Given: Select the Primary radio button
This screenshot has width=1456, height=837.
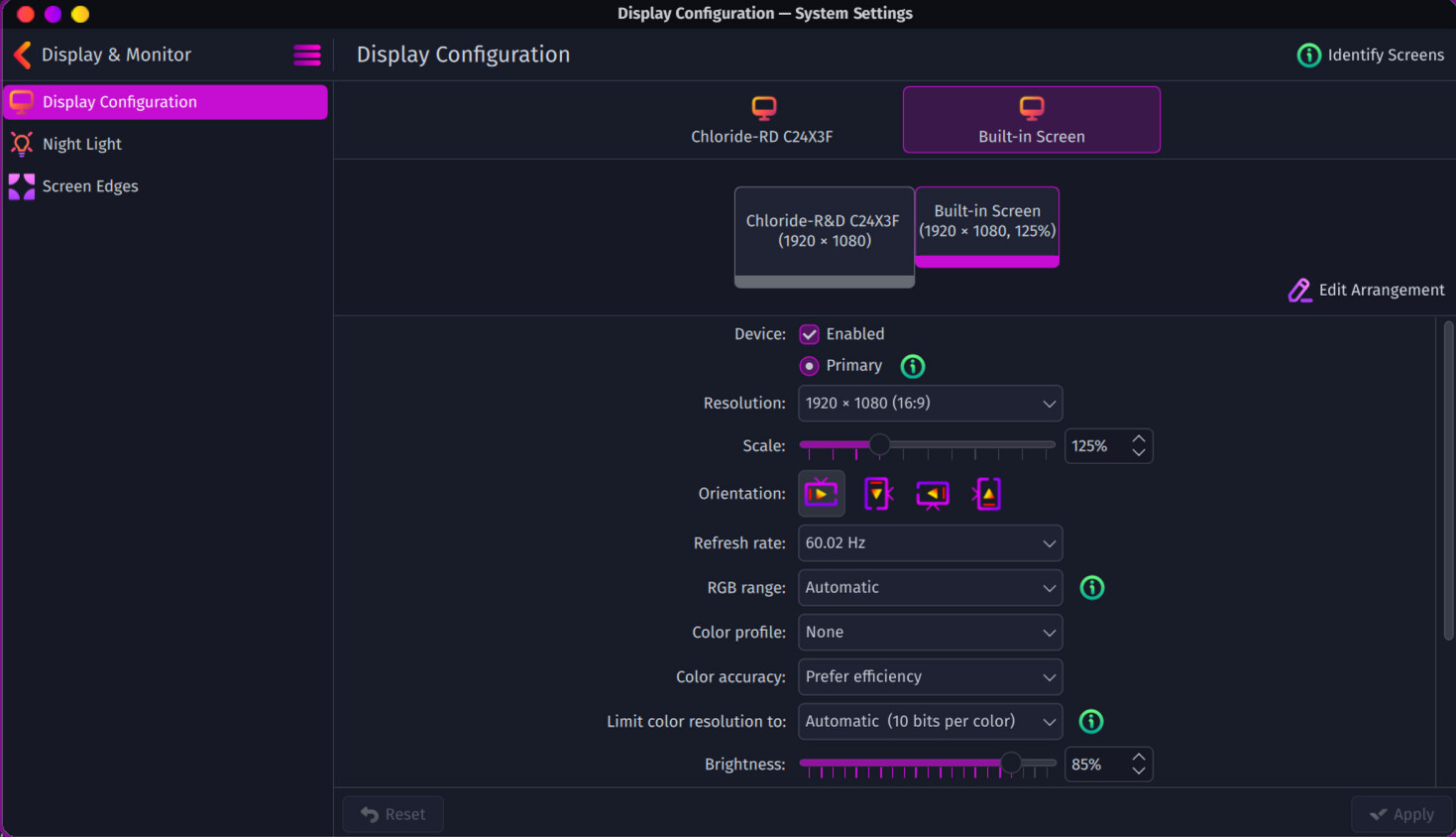Looking at the screenshot, I should click(x=810, y=366).
